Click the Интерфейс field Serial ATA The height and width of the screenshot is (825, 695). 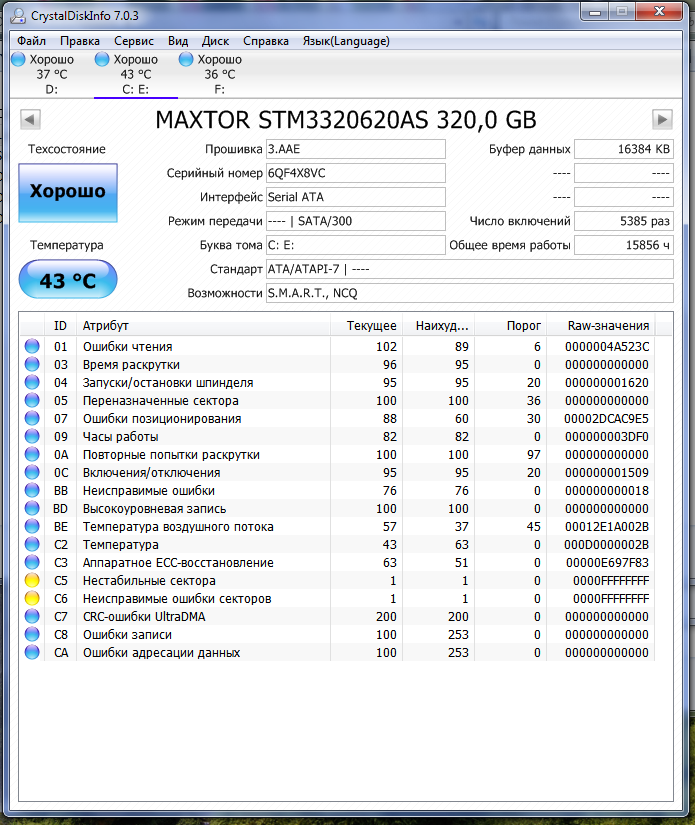pyautogui.click(x=356, y=197)
